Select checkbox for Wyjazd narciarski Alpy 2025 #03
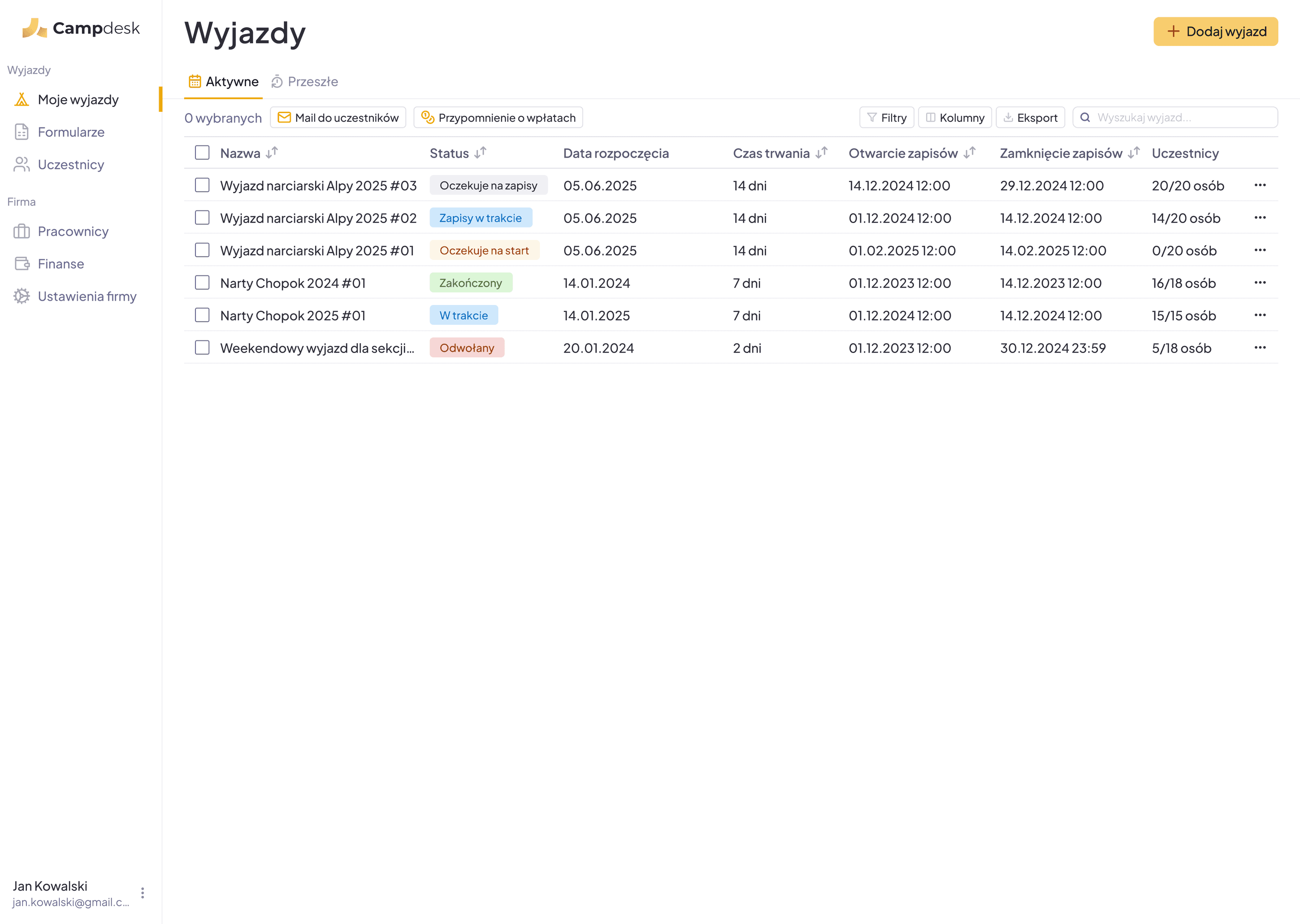 [202, 185]
